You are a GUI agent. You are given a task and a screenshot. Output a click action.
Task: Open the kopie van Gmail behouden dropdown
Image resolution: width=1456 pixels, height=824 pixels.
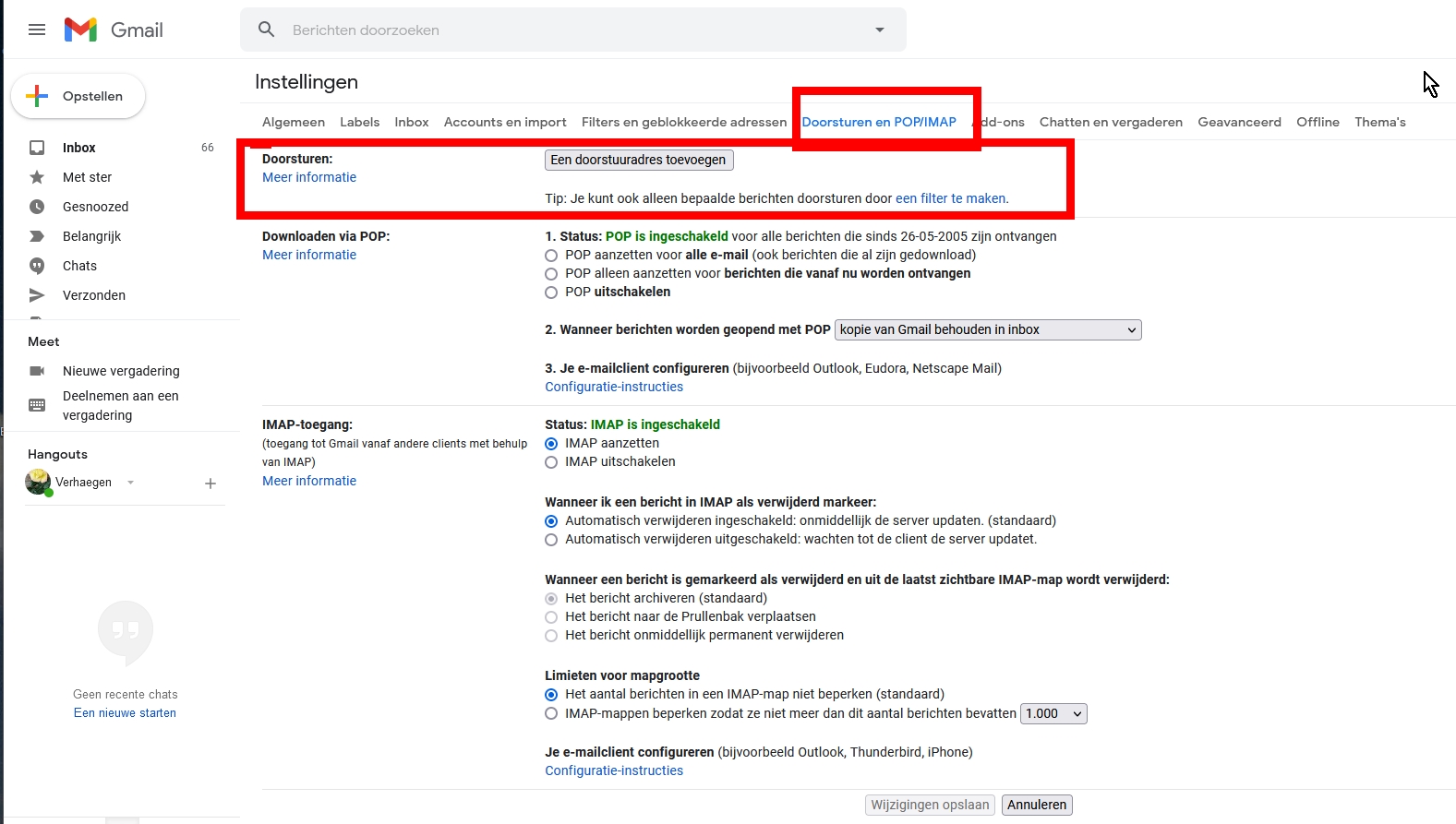pos(988,329)
